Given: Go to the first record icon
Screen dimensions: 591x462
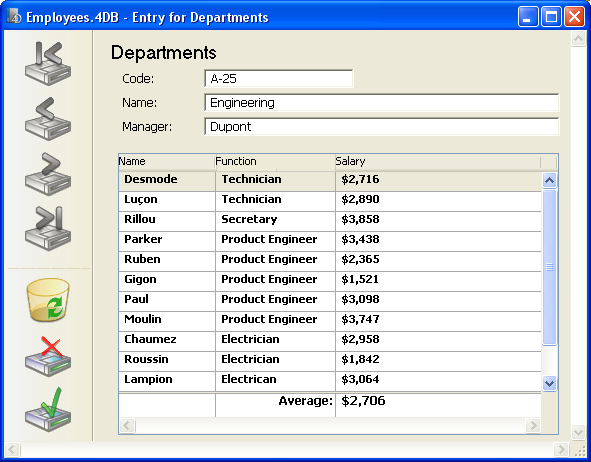Looking at the screenshot, I should (48, 63).
